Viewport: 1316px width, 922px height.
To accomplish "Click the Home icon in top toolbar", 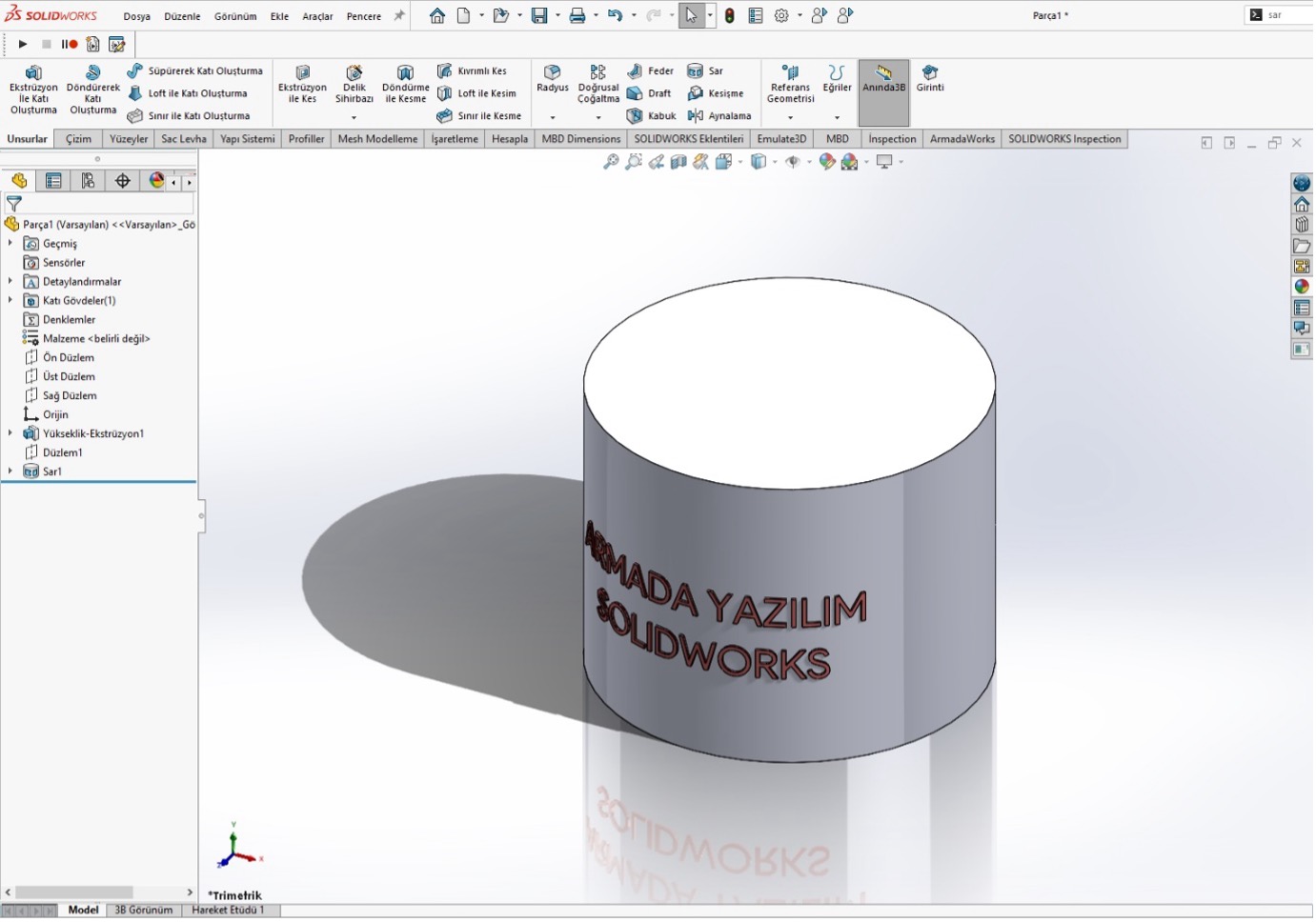I will [436, 16].
